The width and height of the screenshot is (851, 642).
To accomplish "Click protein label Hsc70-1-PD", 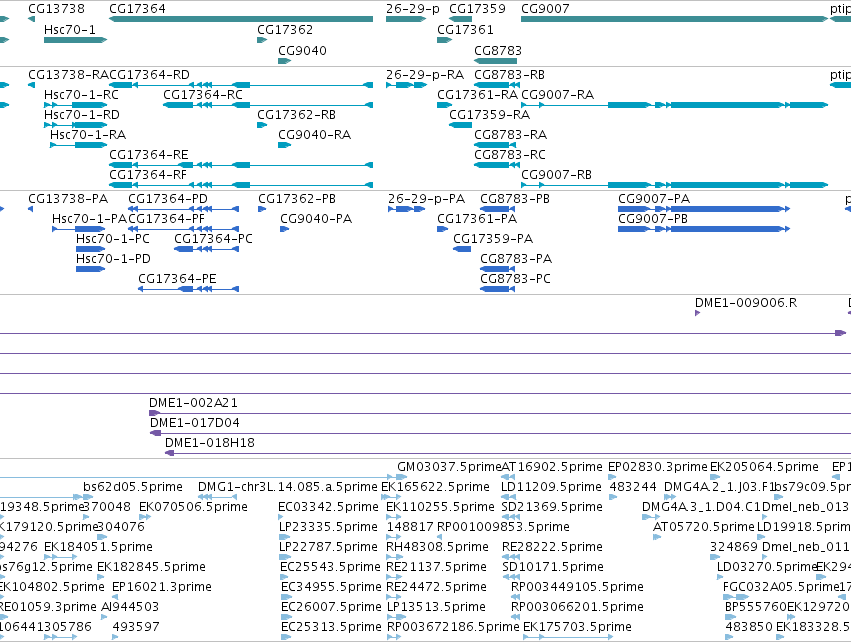I will pos(113,259).
